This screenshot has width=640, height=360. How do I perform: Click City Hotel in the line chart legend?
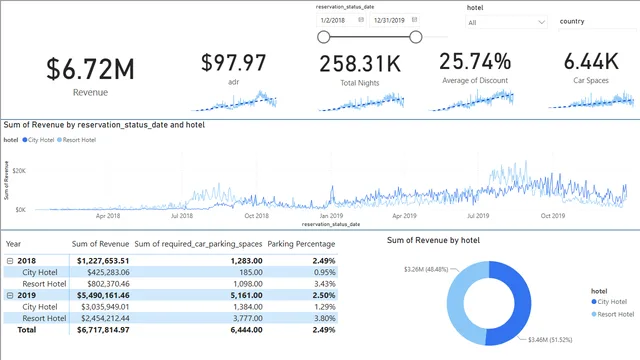point(38,140)
